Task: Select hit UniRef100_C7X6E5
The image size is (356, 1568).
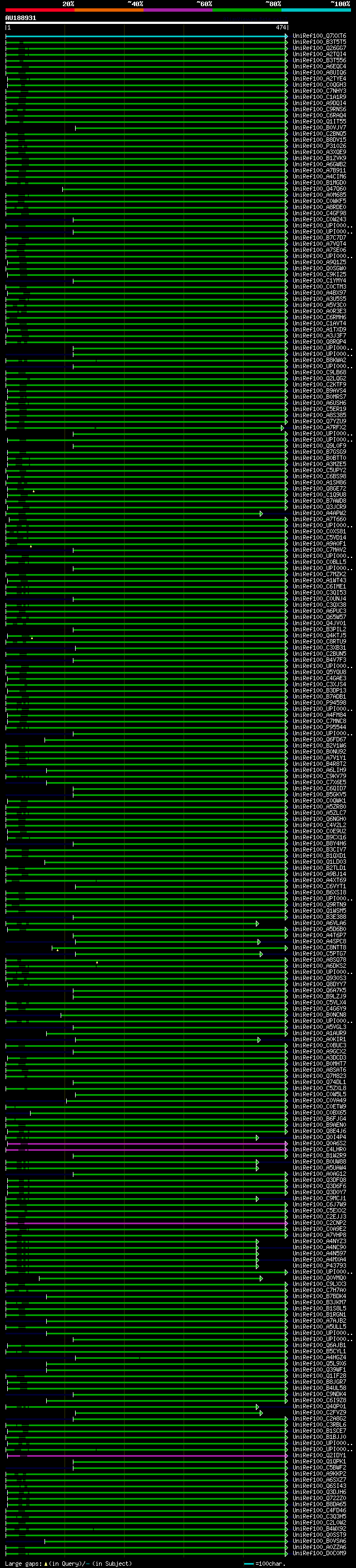Action: coord(319,782)
